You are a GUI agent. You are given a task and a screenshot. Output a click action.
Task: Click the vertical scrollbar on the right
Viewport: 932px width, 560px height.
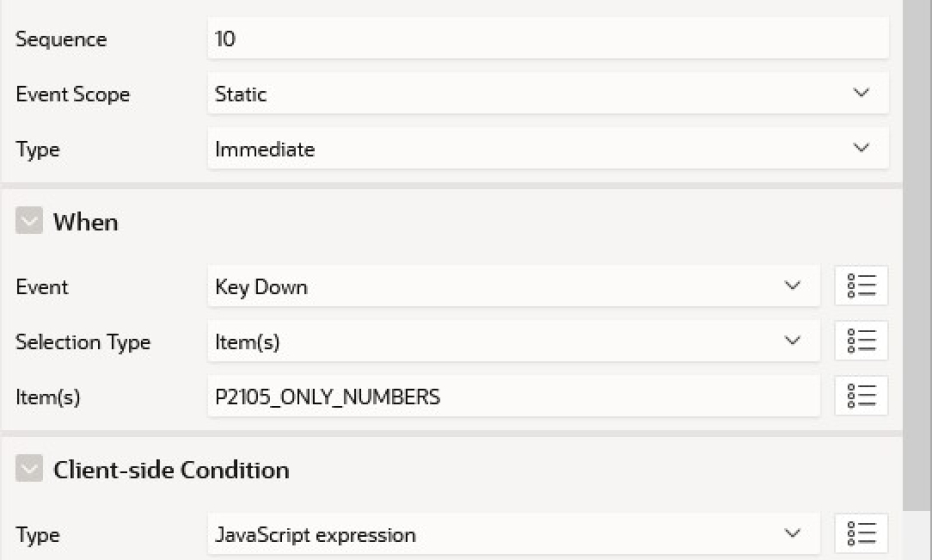click(x=917, y=250)
